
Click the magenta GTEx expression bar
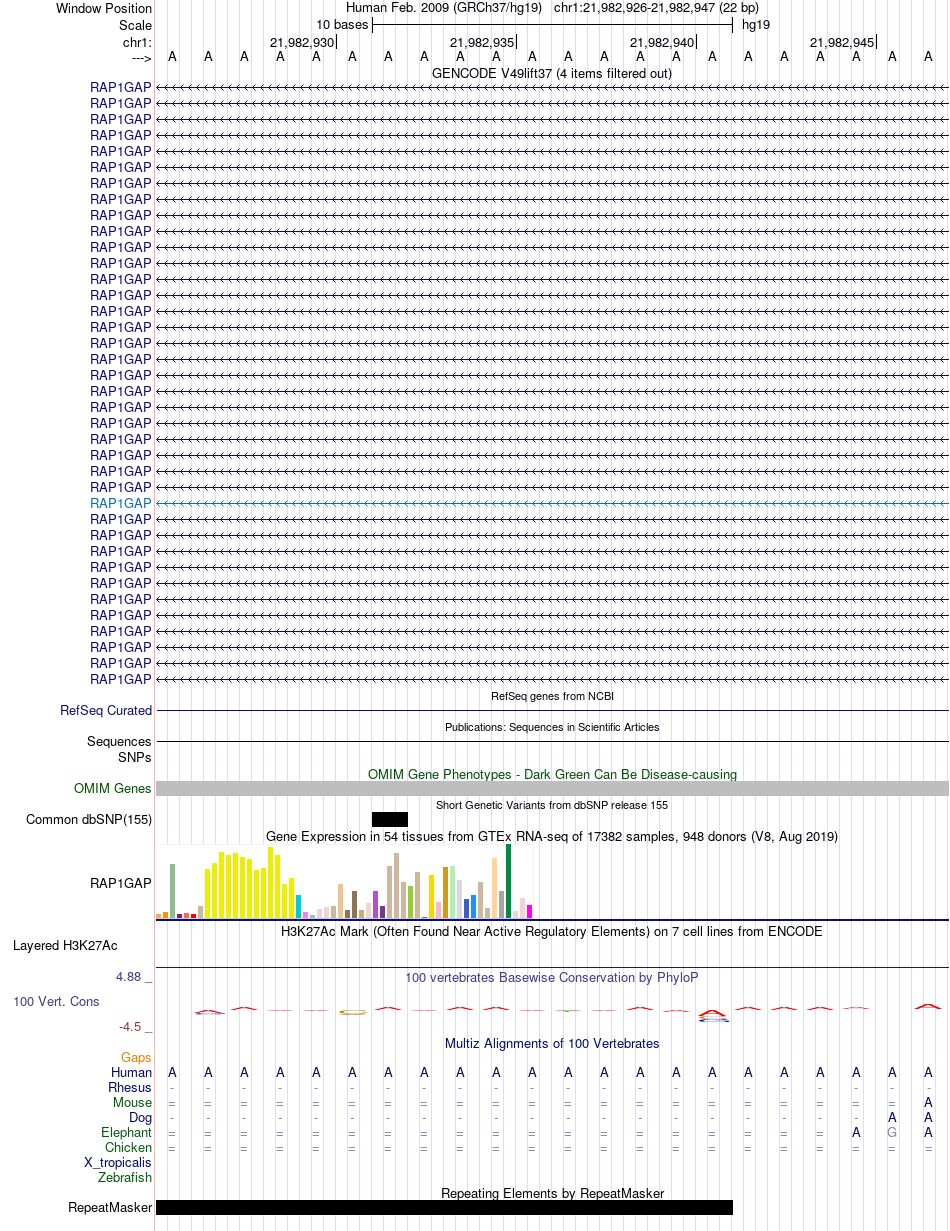pos(530,911)
